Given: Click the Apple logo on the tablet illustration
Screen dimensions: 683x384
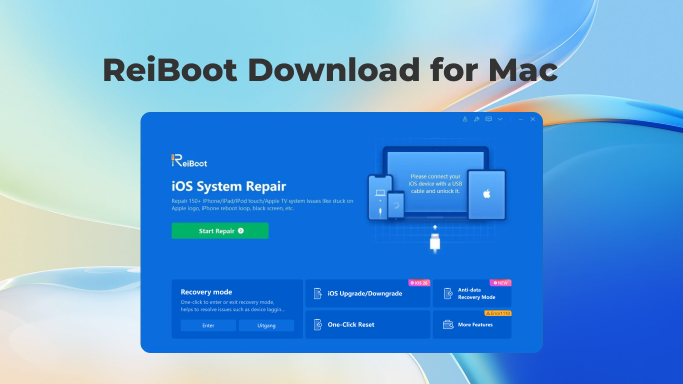Looking at the screenshot, I should (487, 194).
